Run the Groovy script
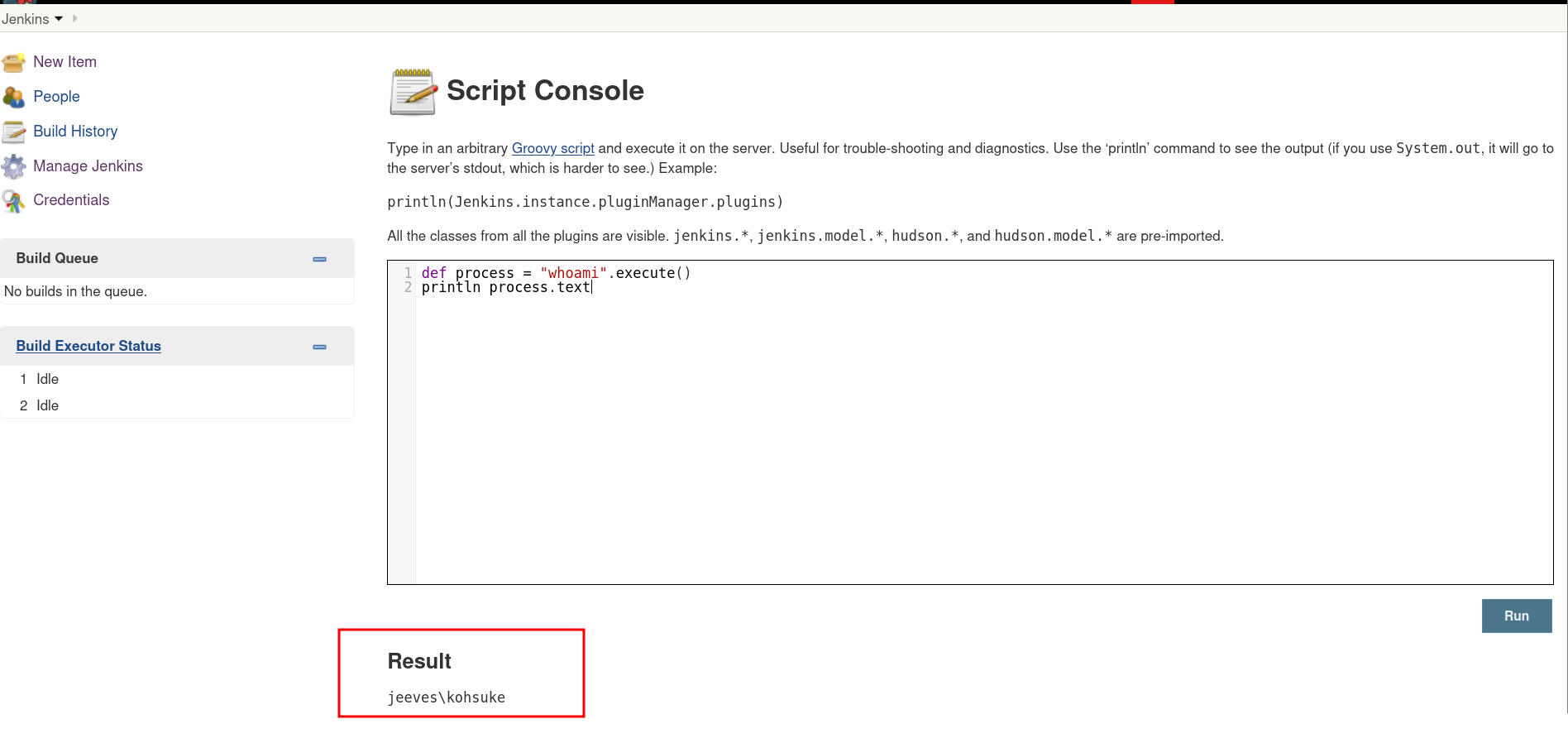The image size is (1568, 743). (x=1517, y=616)
